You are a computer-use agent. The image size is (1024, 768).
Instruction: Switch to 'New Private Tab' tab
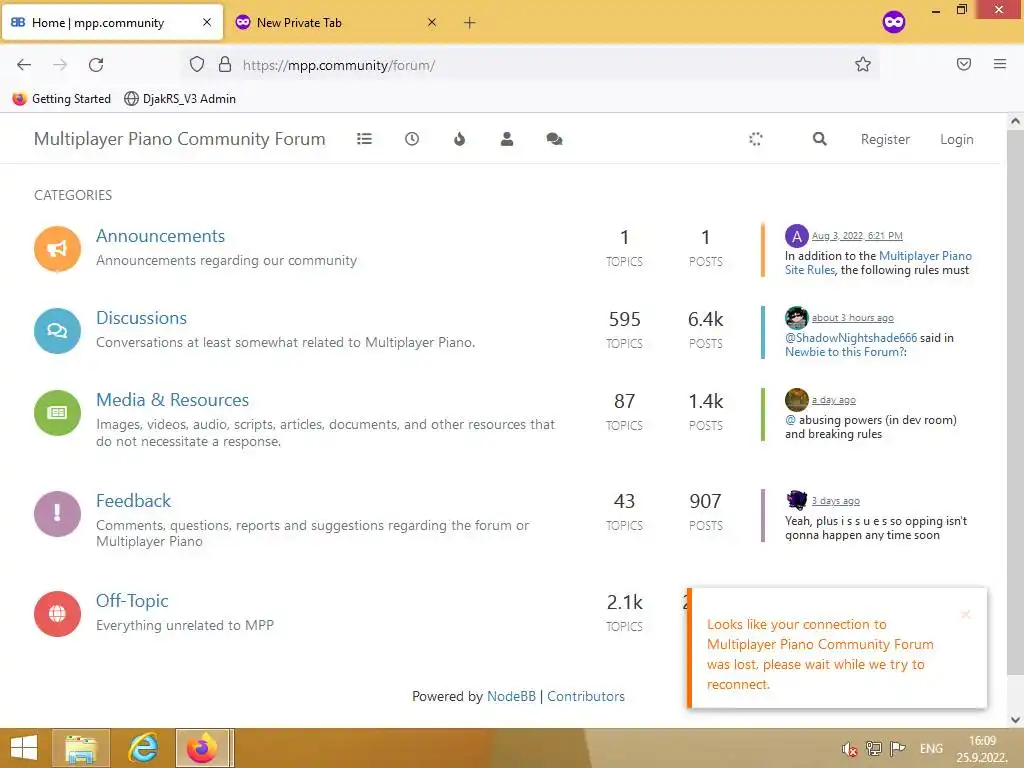tap(336, 23)
